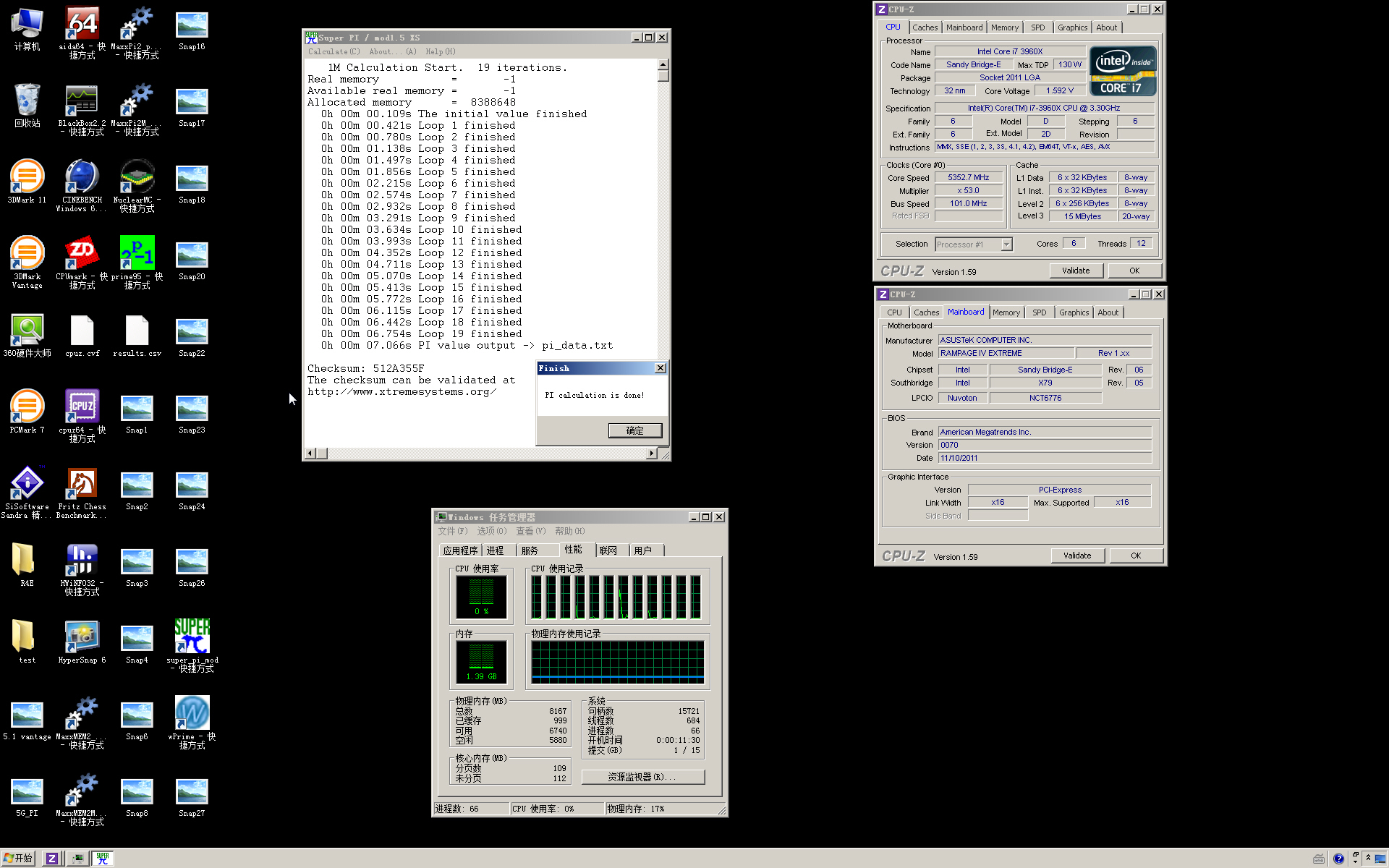Screen dimensions: 1389x868
Task: Confirm the PI calculation done dialog
Action: 635,430
